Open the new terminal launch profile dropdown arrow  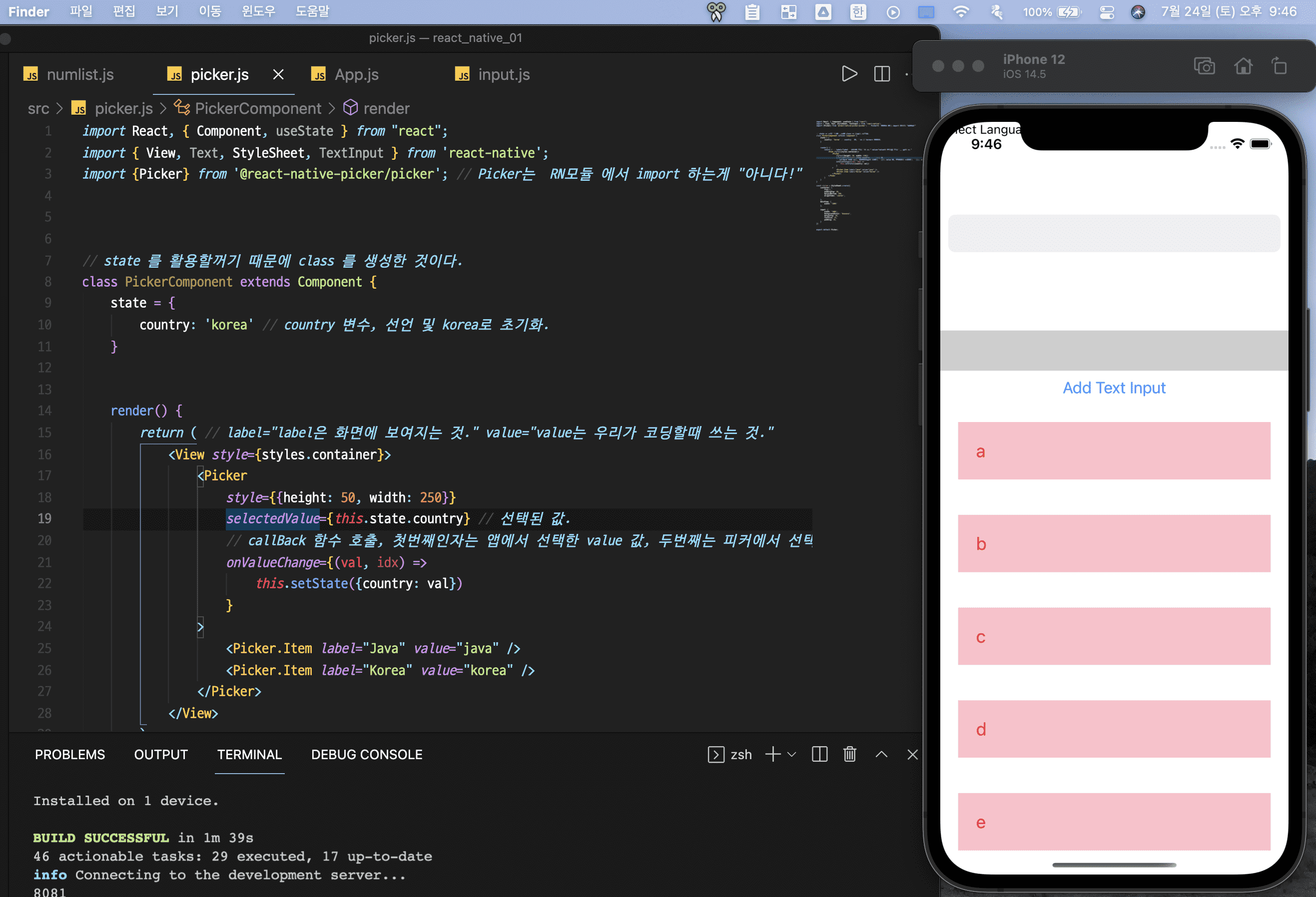[x=791, y=754]
